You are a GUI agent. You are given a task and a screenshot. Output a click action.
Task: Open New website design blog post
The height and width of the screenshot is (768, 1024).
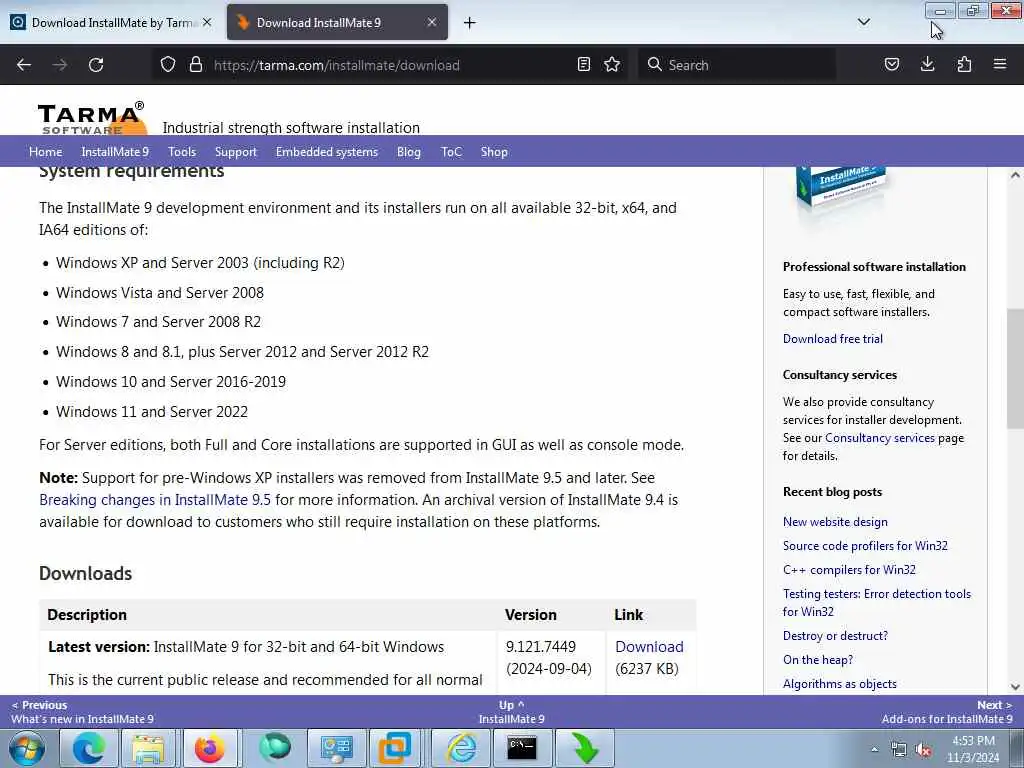[835, 522]
